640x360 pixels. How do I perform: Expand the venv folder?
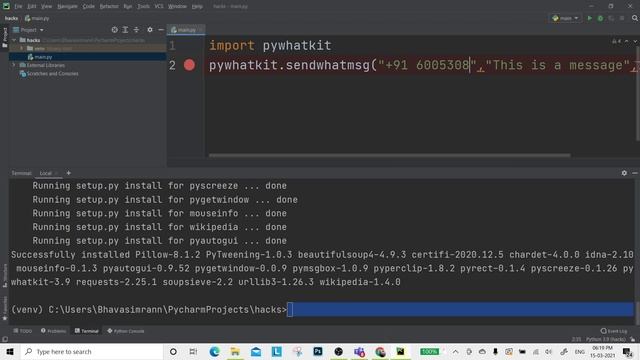point(22,48)
